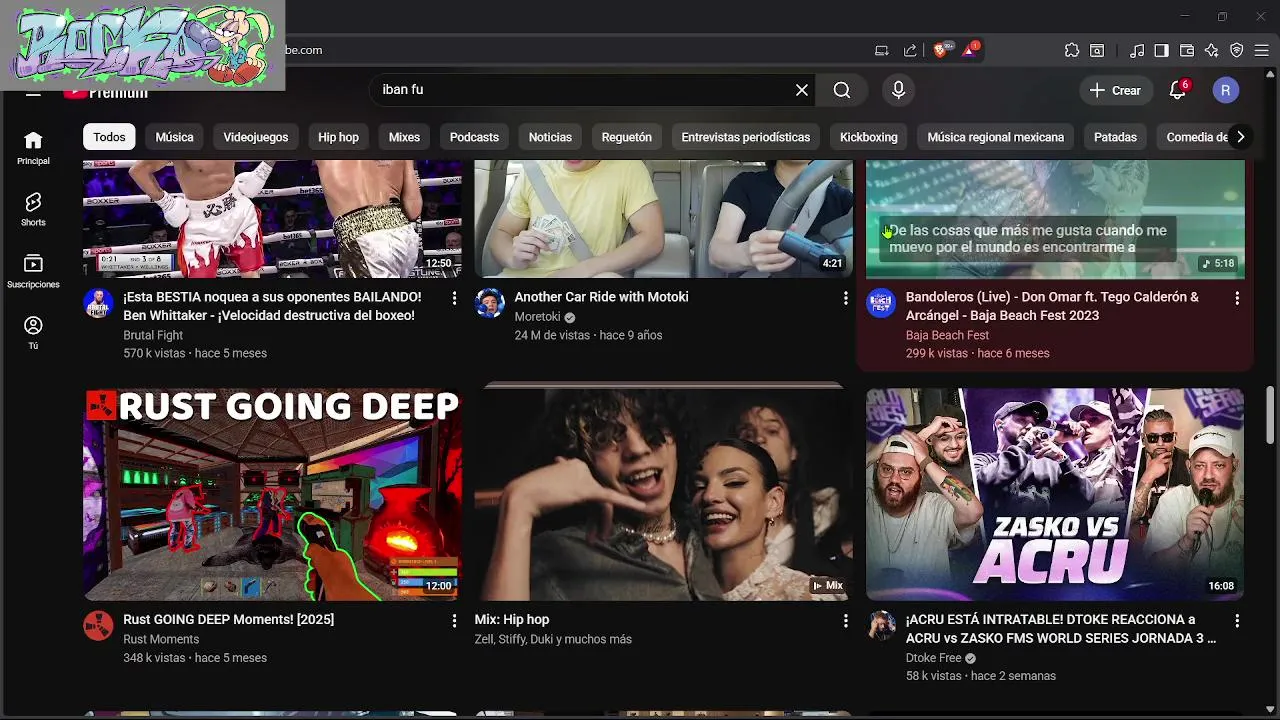
Task: Show more filter chips with right arrow
Action: click(x=1240, y=137)
